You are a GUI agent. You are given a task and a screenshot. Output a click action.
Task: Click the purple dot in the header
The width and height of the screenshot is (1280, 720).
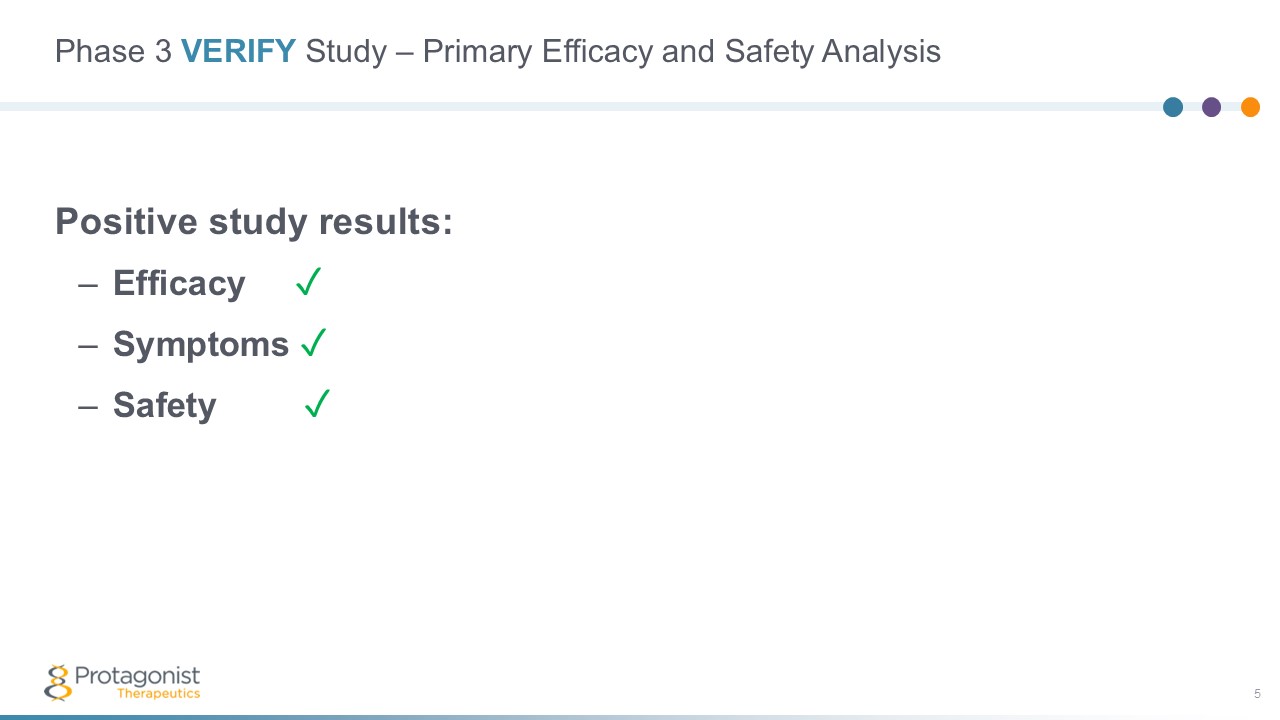point(1211,107)
